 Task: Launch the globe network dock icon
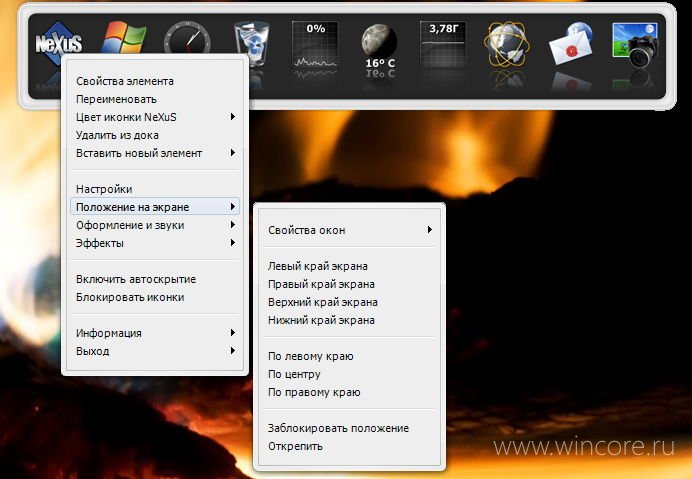coord(507,44)
